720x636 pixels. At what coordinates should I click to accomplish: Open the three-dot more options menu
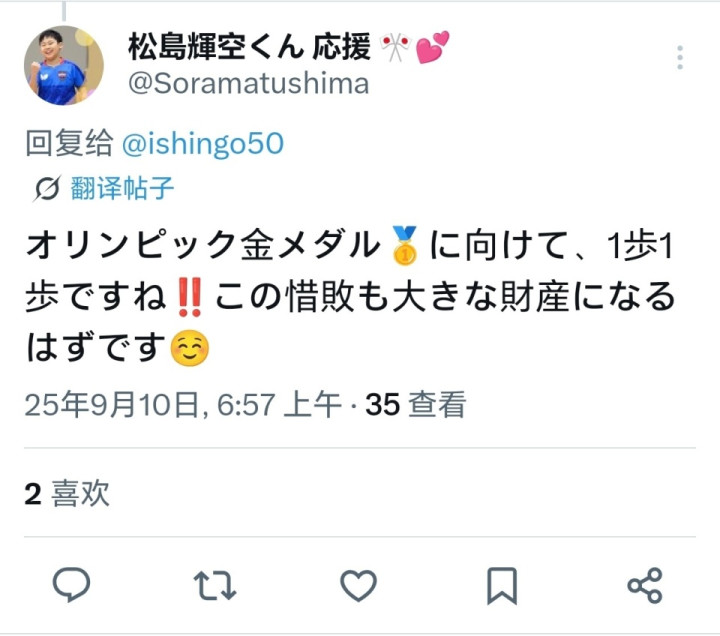(x=680, y=57)
